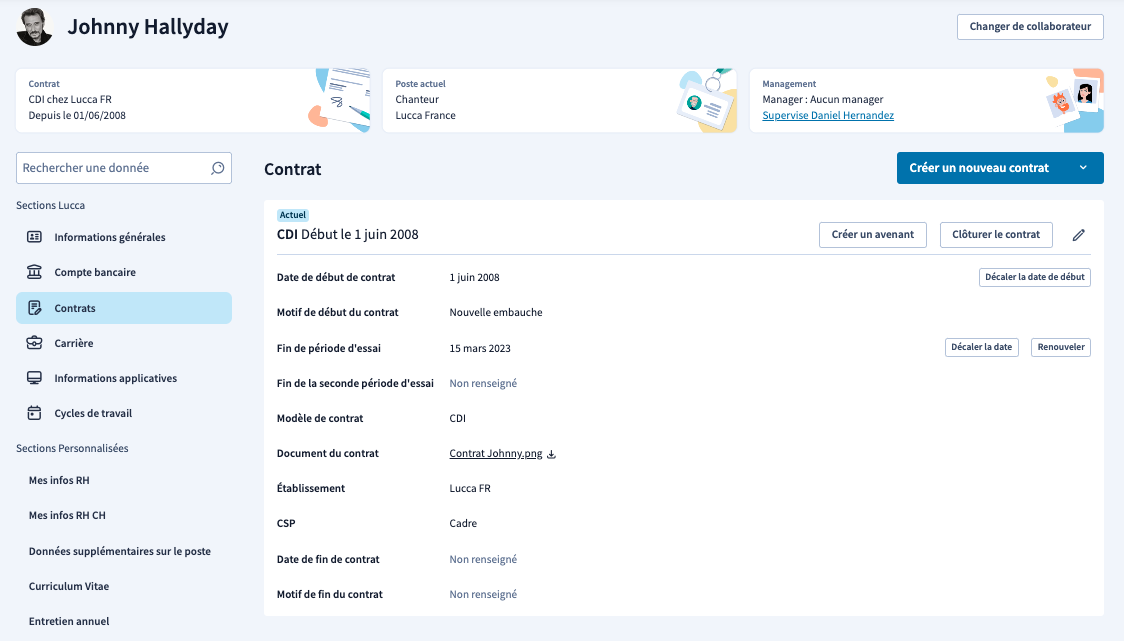Click Changer de collaborateur button

[1030, 27]
